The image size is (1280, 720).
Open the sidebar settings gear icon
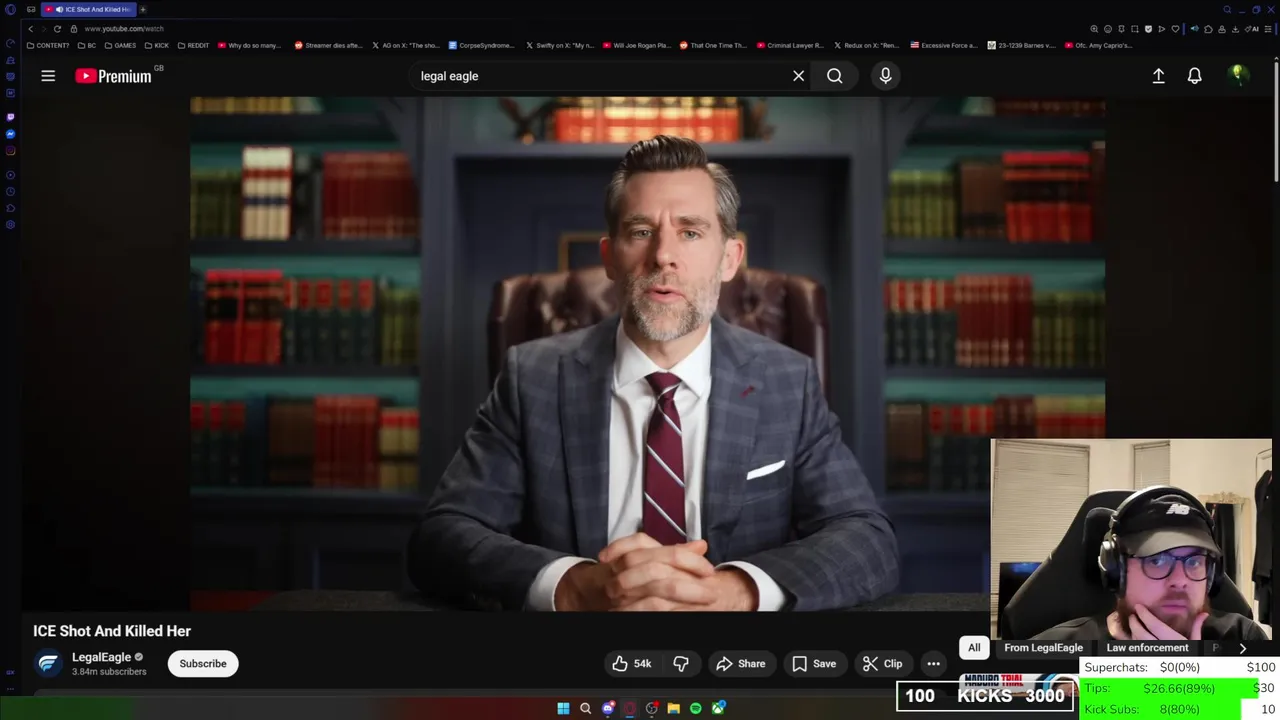pyautogui.click(x=10, y=224)
